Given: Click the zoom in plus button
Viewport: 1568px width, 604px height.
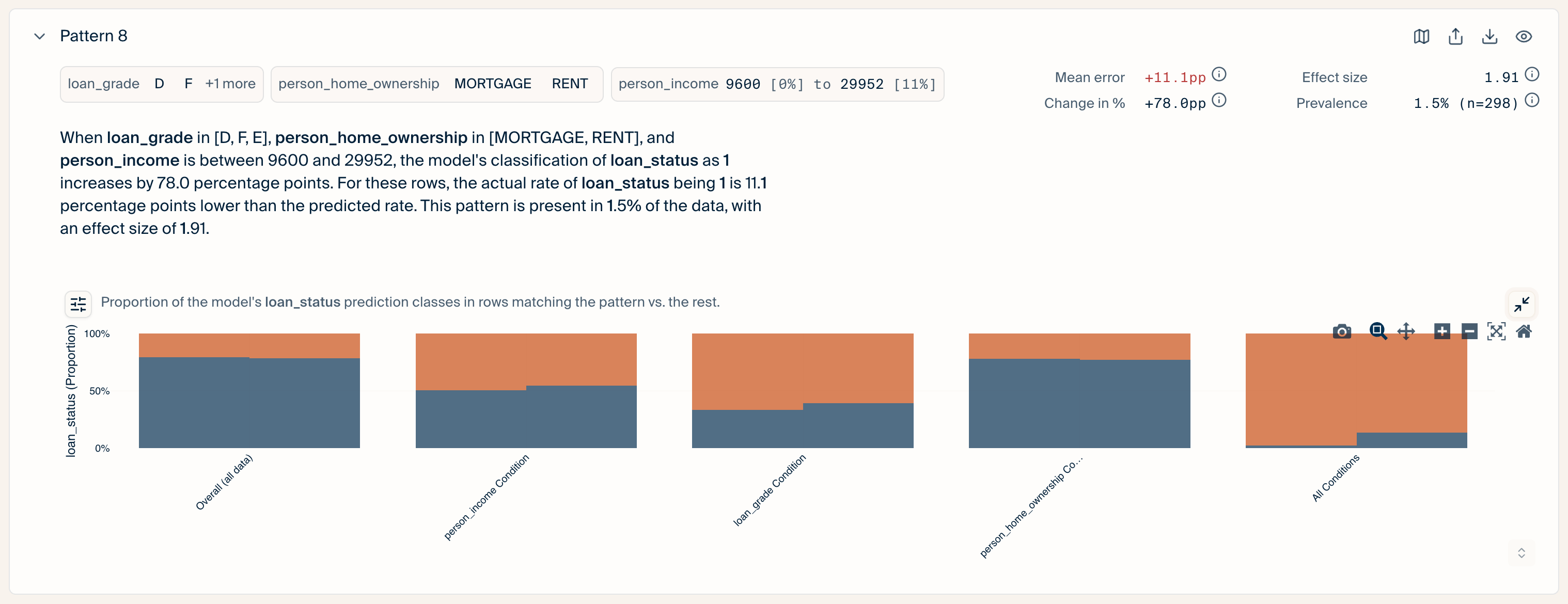Looking at the screenshot, I should click(1442, 331).
